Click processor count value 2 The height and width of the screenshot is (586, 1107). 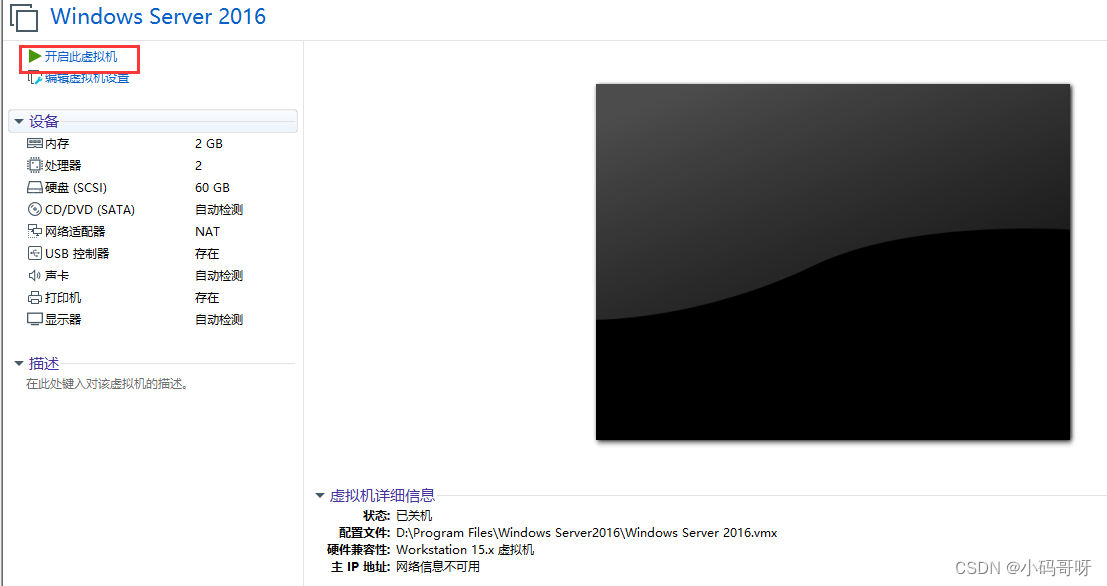click(198, 165)
